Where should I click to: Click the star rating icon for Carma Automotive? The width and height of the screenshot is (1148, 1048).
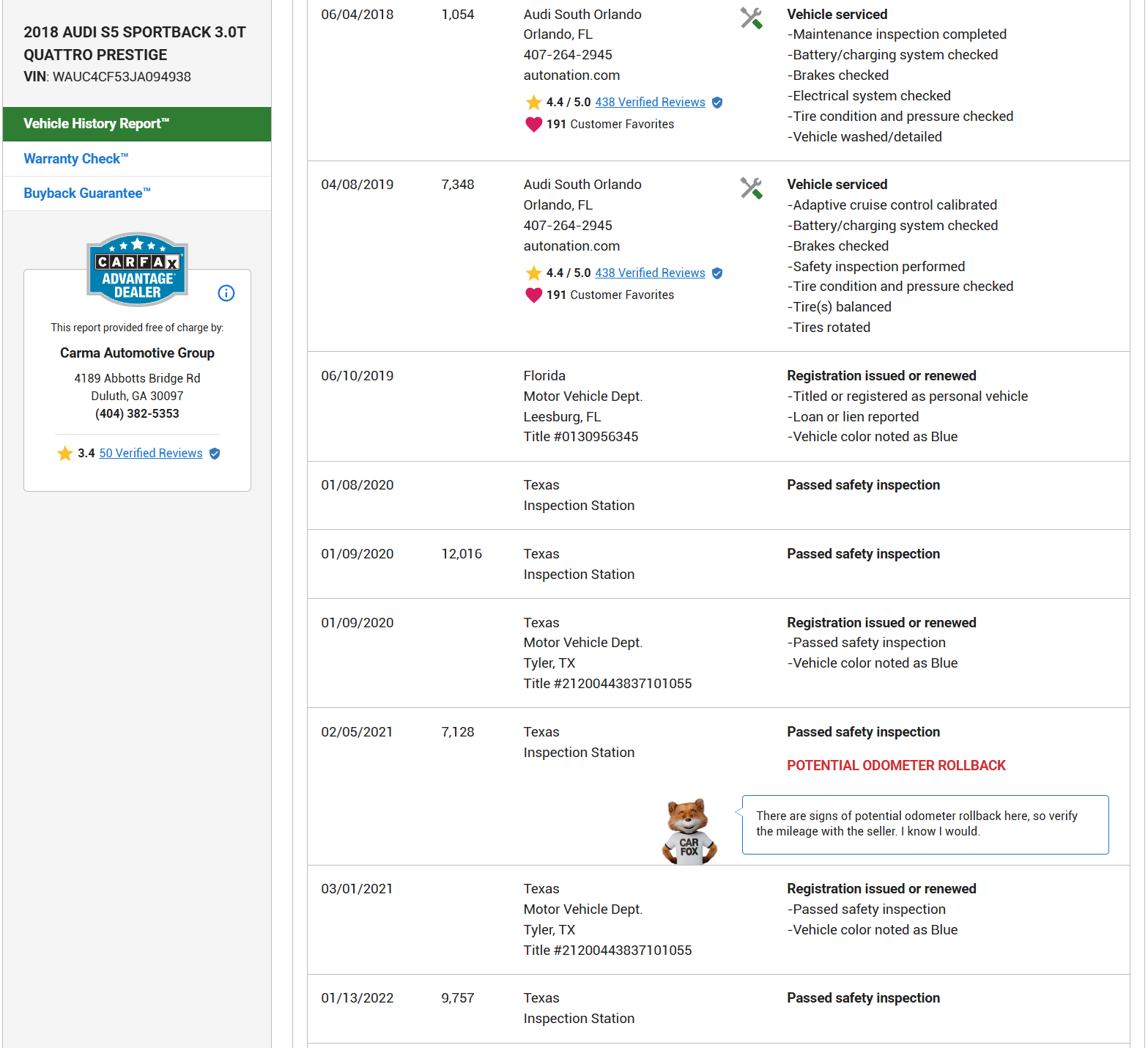65,454
